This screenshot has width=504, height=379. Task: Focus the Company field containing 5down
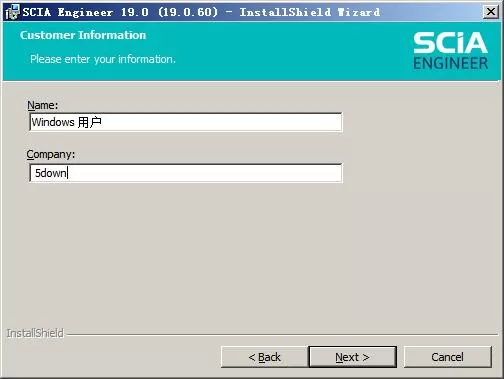click(186, 173)
